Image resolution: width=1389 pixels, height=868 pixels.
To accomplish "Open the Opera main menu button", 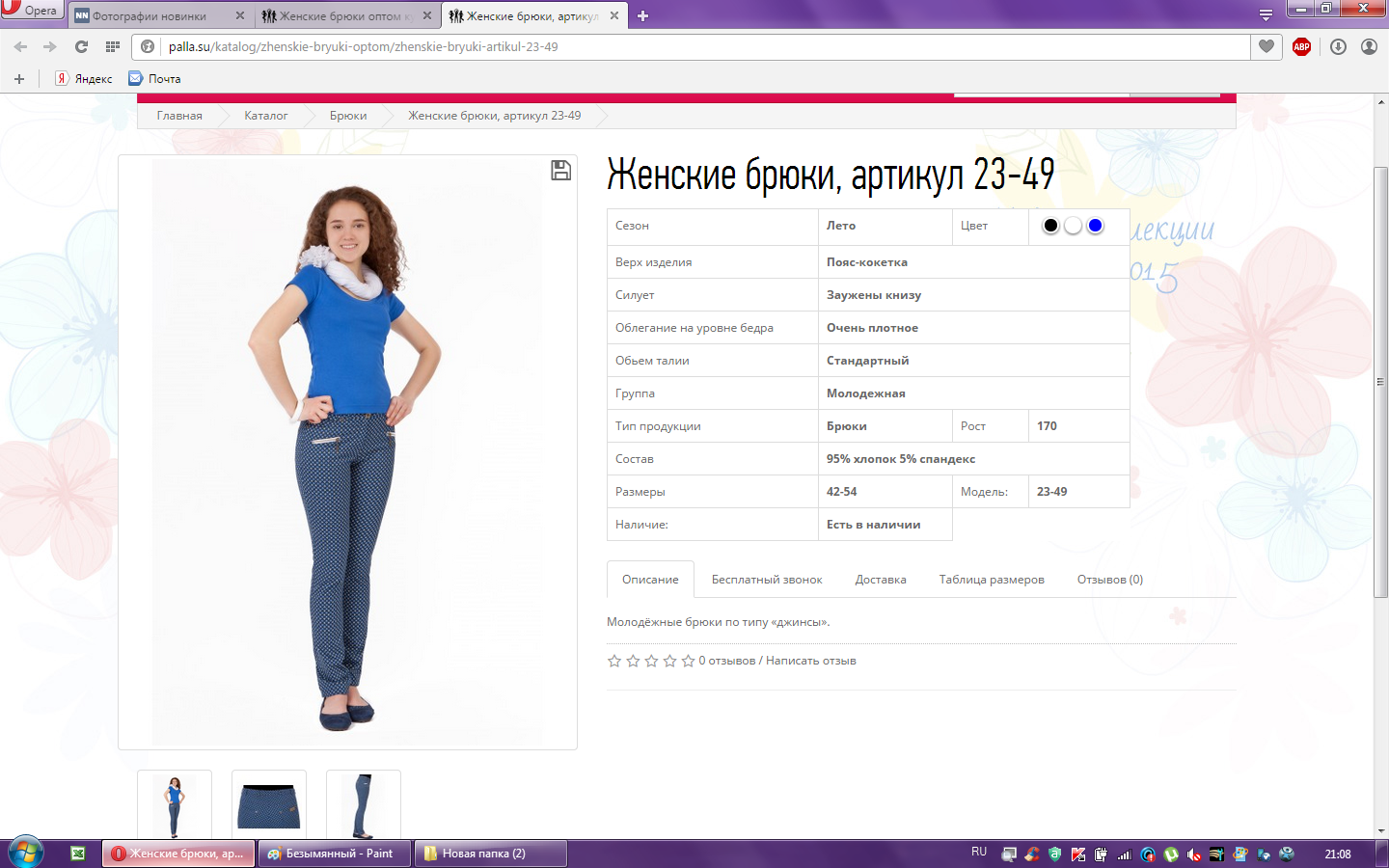I will pyautogui.click(x=32, y=10).
